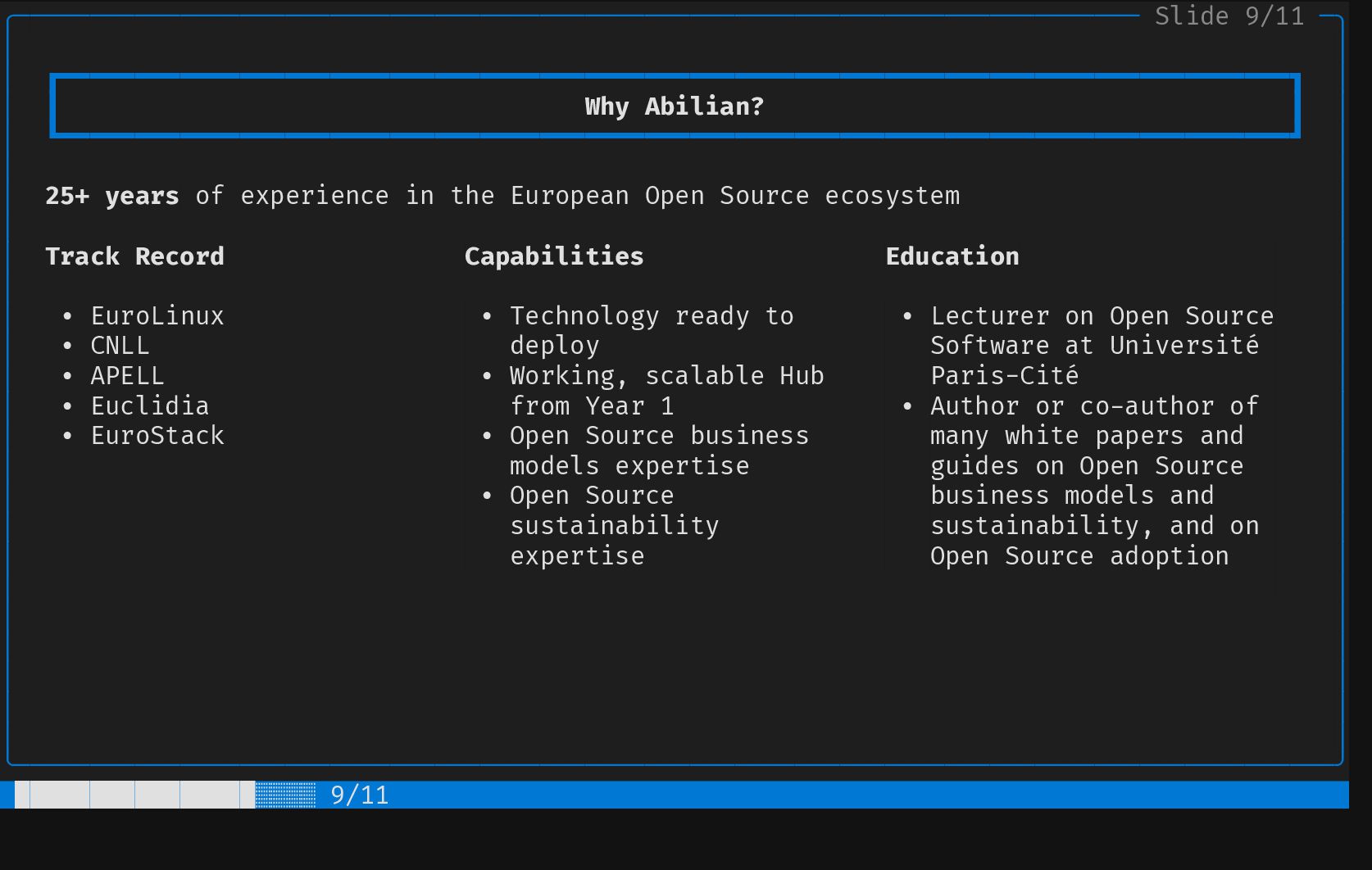Click the dotted unfilled segment of the progress bar
This screenshot has height=870, width=1372.
285,795
